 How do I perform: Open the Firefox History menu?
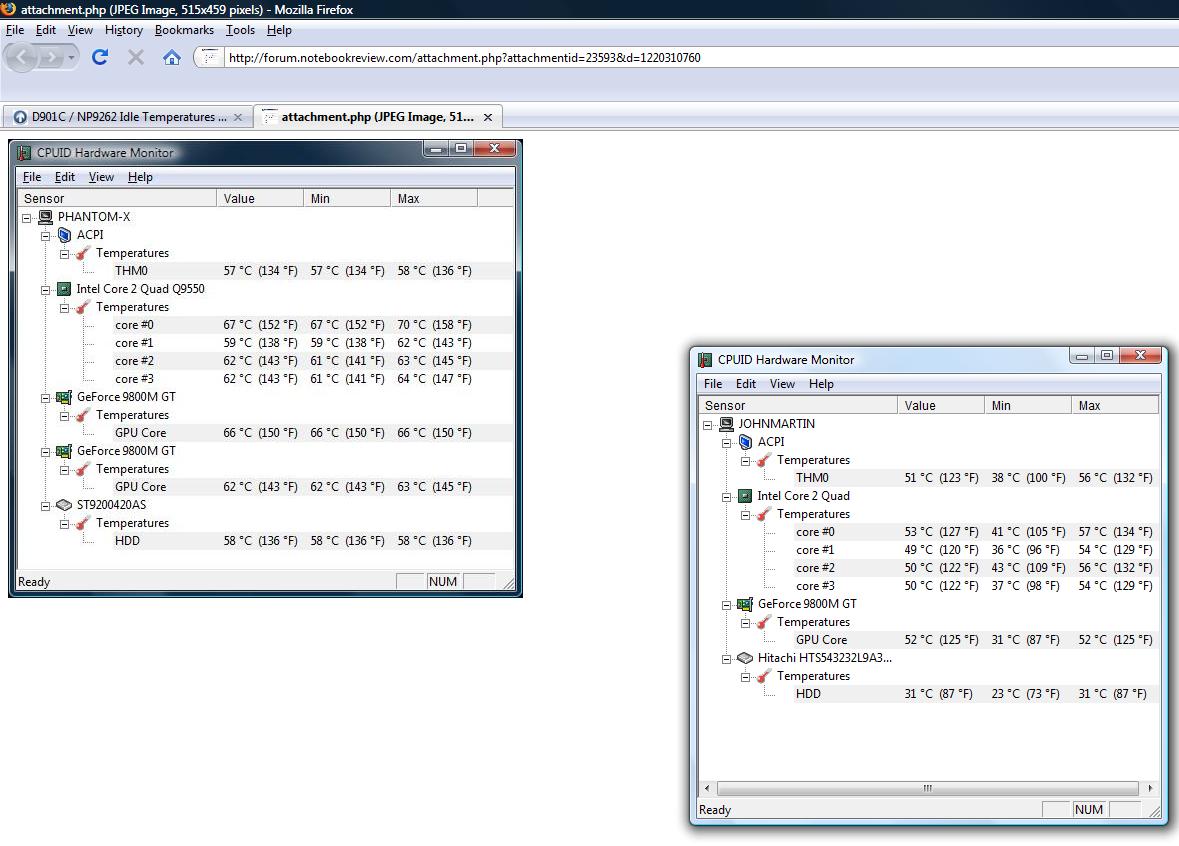click(124, 30)
